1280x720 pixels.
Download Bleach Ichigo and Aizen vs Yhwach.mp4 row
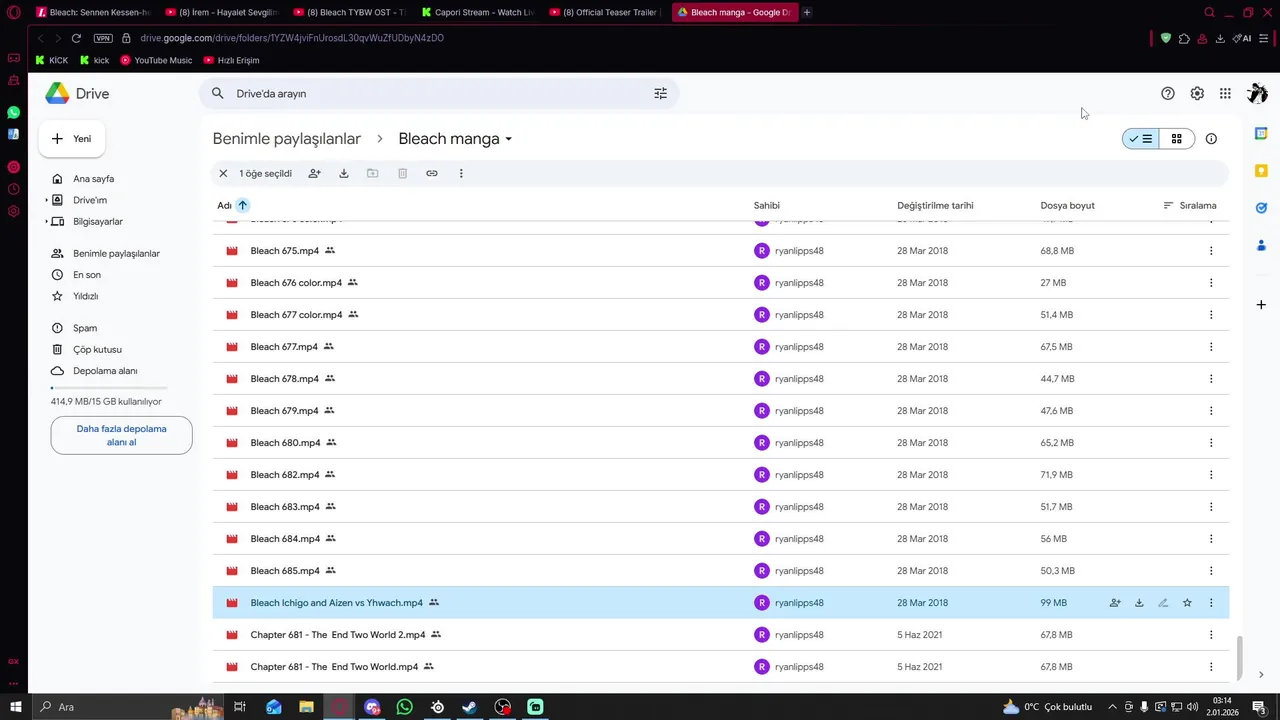(1139, 603)
